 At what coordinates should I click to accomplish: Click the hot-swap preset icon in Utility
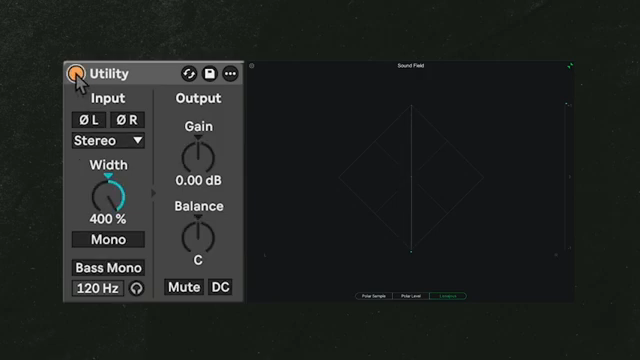point(189,74)
